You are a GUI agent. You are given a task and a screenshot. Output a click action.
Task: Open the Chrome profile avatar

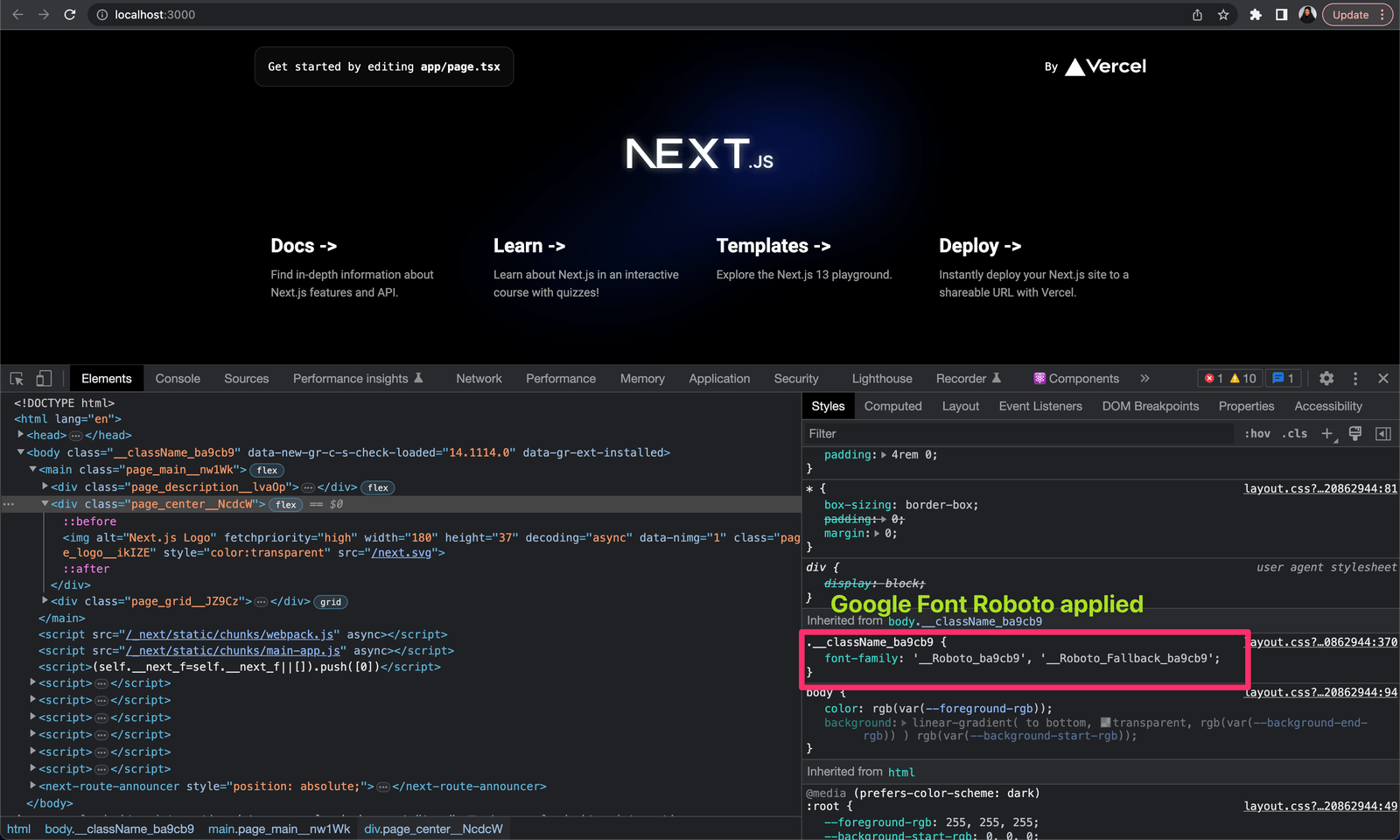point(1308,15)
